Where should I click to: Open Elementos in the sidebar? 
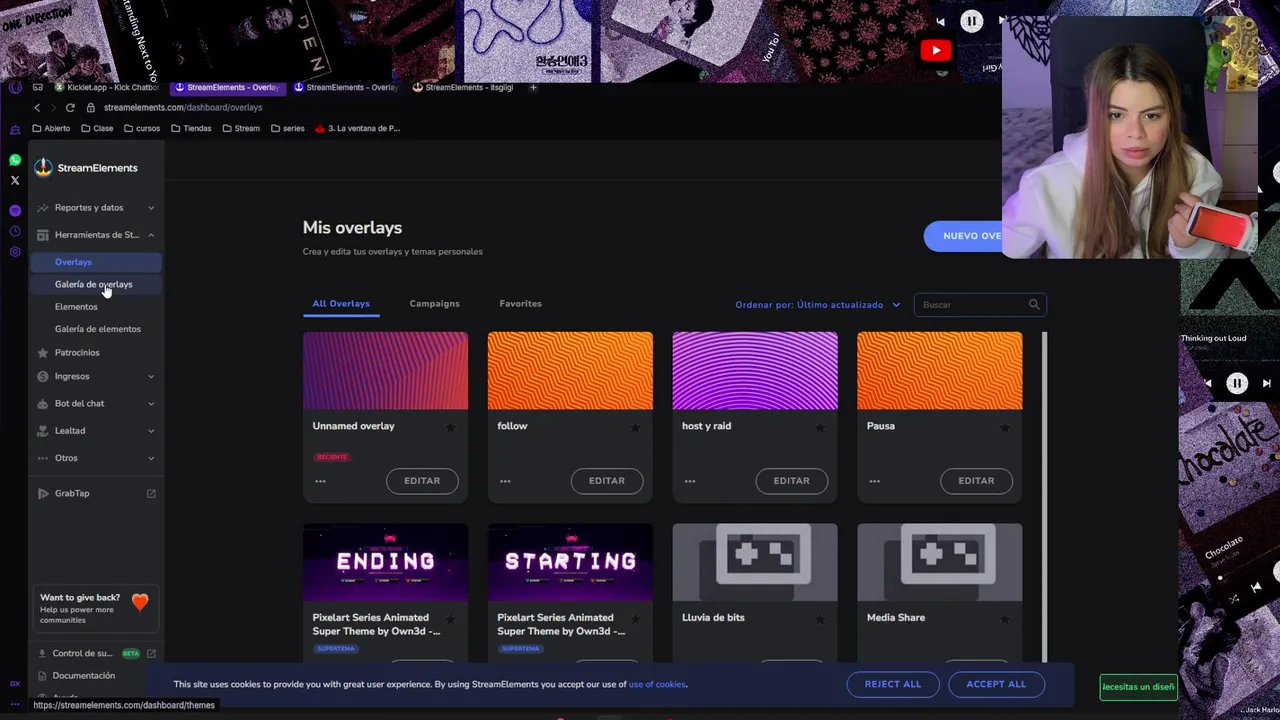pyautogui.click(x=76, y=307)
